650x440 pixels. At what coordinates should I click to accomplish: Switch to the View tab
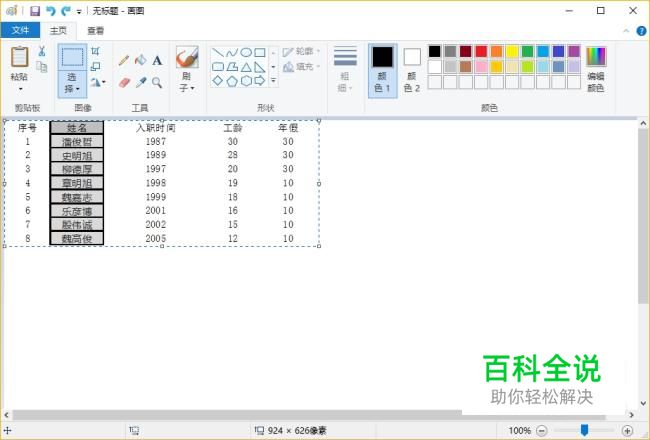(x=95, y=30)
